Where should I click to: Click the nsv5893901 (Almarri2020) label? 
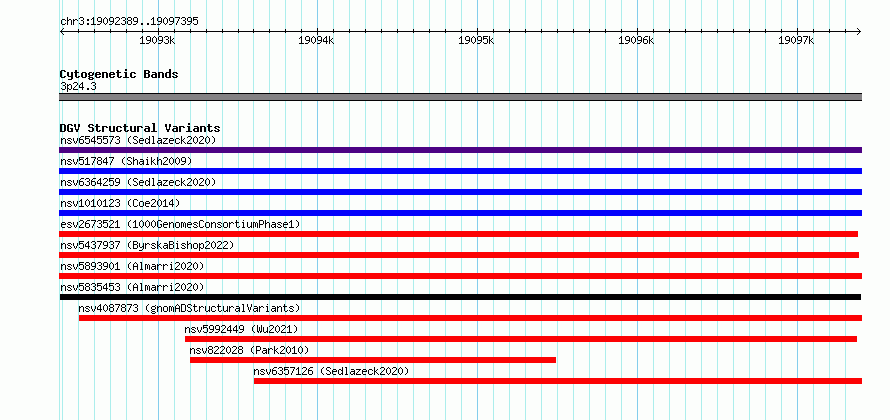point(132,266)
